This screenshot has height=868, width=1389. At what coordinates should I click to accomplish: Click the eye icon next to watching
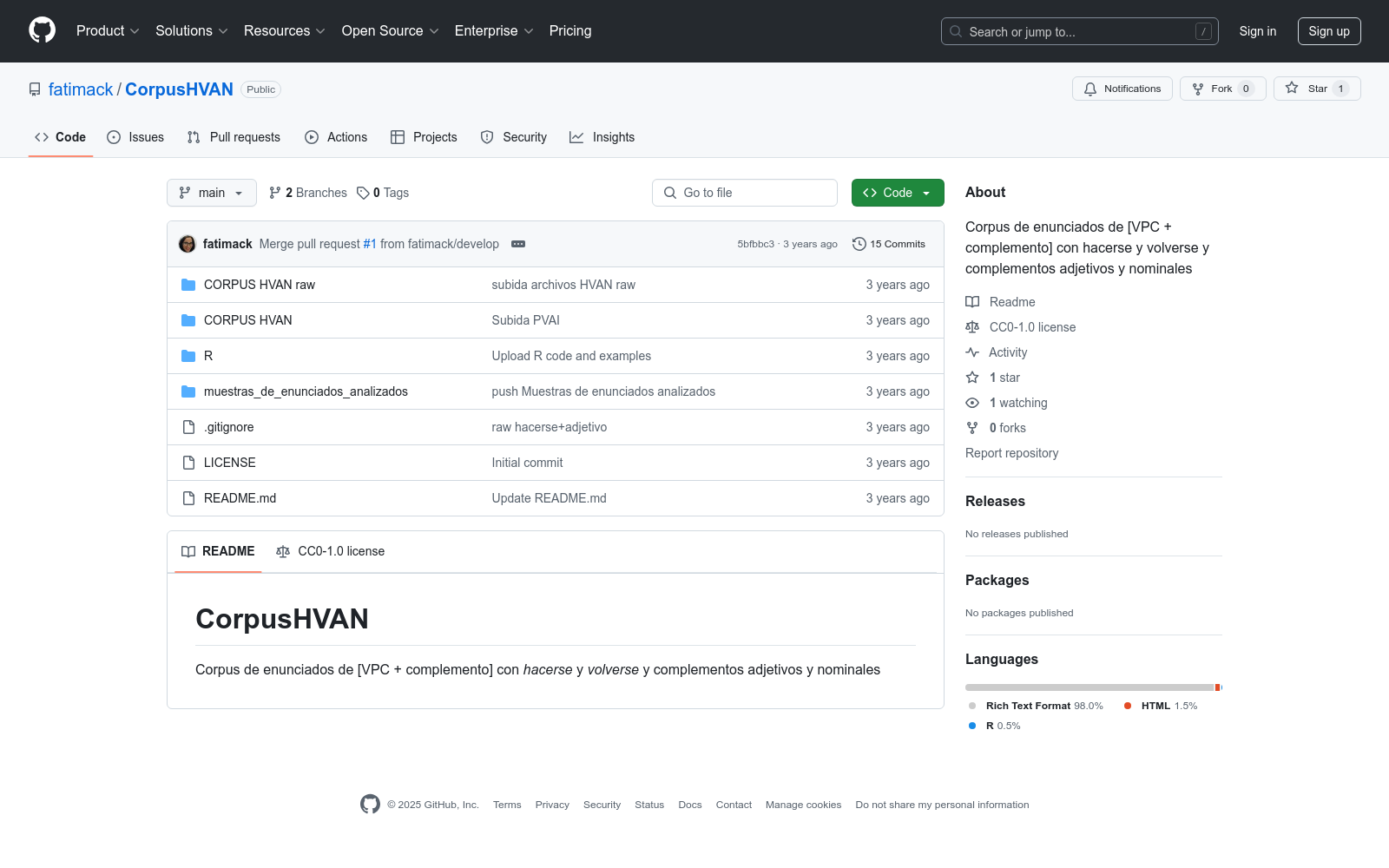point(972,403)
